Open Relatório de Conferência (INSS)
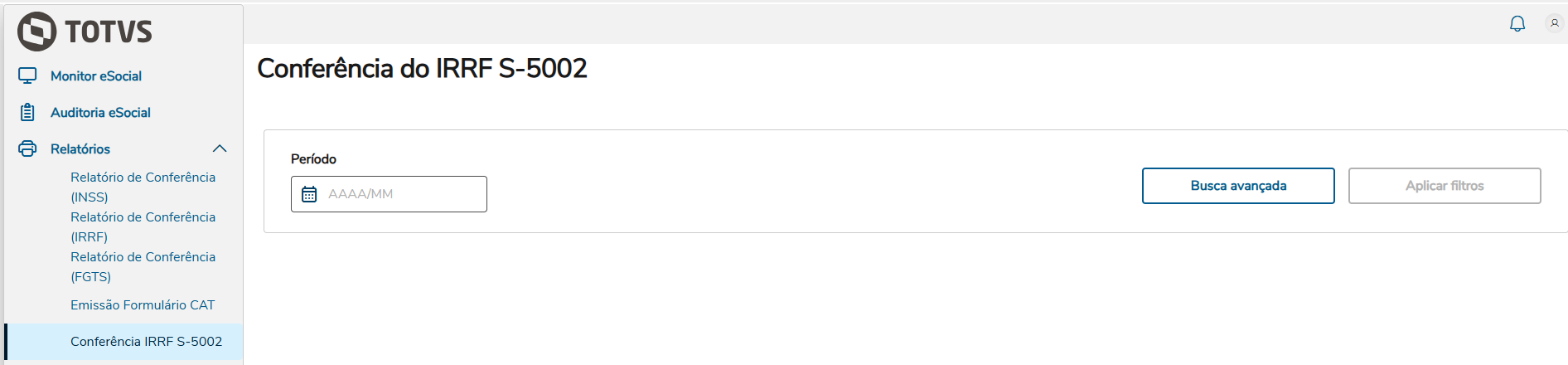1568x365 pixels. pos(143,187)
